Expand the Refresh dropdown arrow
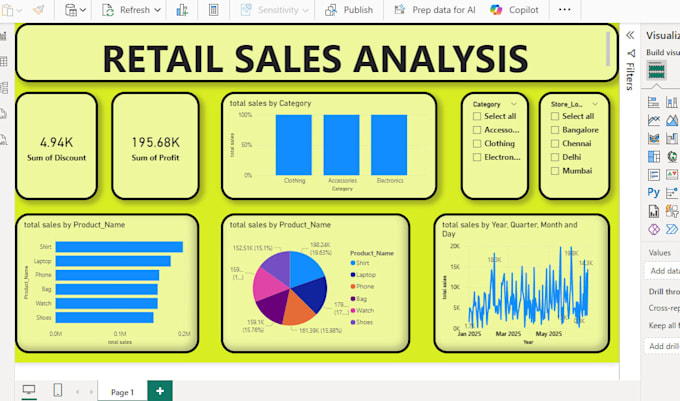This screenshot has width=680, height=401. tap(158, 10)
